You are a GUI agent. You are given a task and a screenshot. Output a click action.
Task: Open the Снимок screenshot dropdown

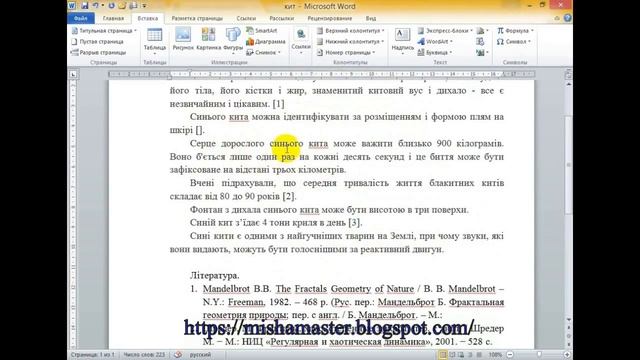tap(263, 52)
